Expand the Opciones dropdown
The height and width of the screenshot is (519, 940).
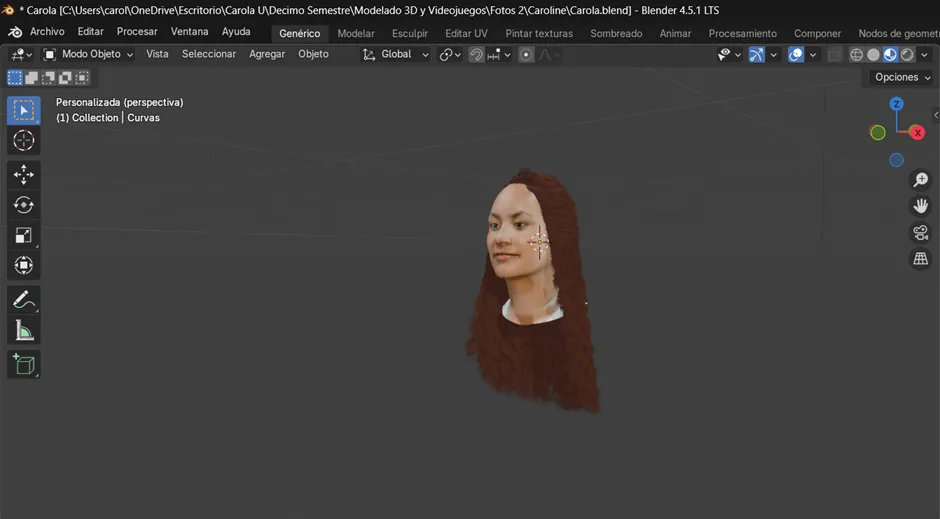(x=902, y=77)
